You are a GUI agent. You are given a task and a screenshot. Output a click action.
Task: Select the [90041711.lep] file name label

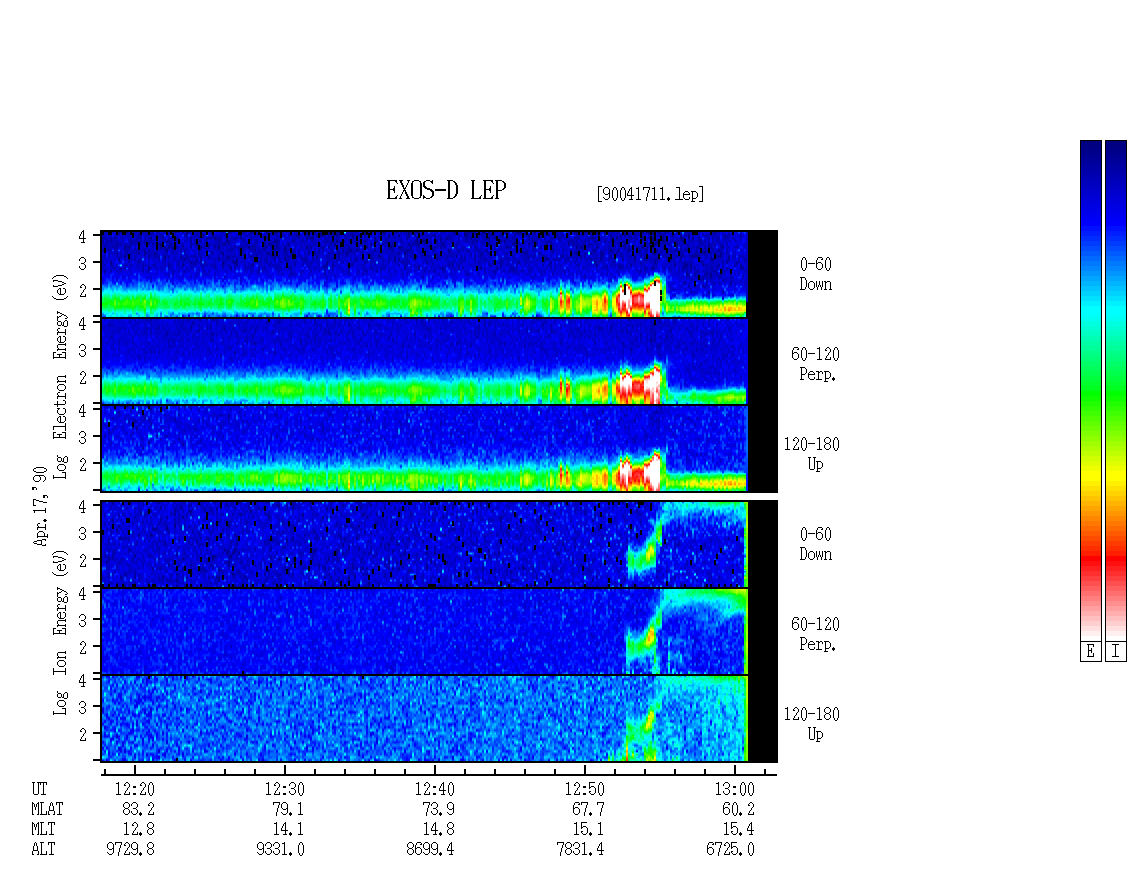(650, 194)
